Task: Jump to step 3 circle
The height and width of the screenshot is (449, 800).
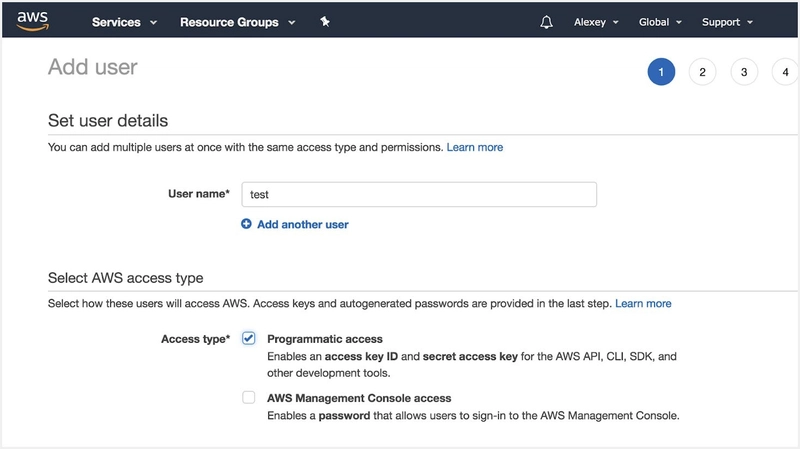Action: 744,72
